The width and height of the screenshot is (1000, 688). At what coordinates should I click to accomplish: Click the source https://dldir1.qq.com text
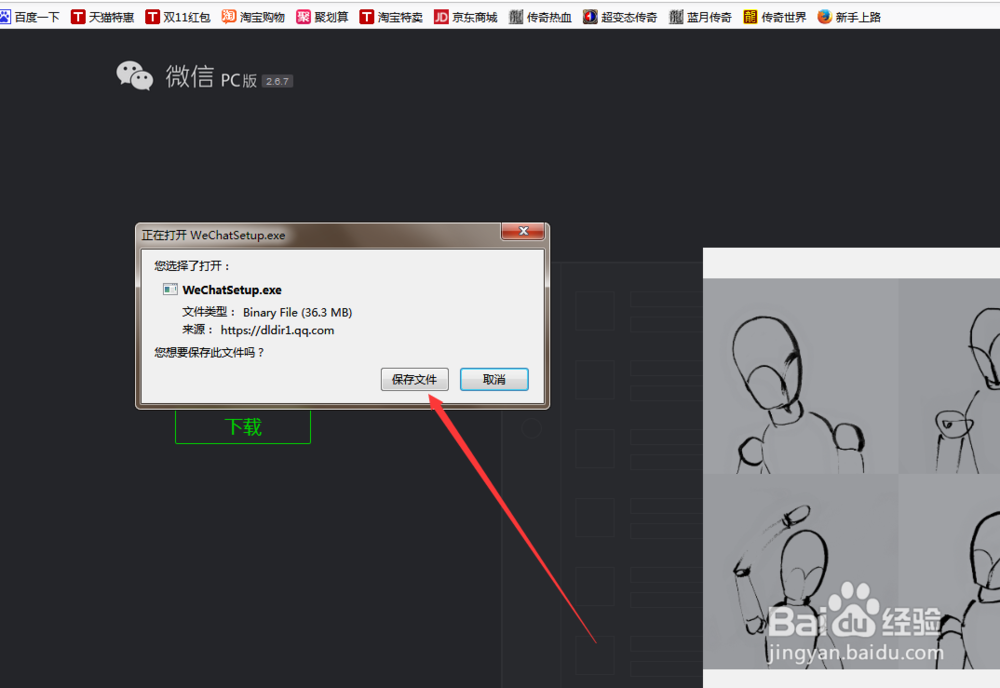click(277, 330)
